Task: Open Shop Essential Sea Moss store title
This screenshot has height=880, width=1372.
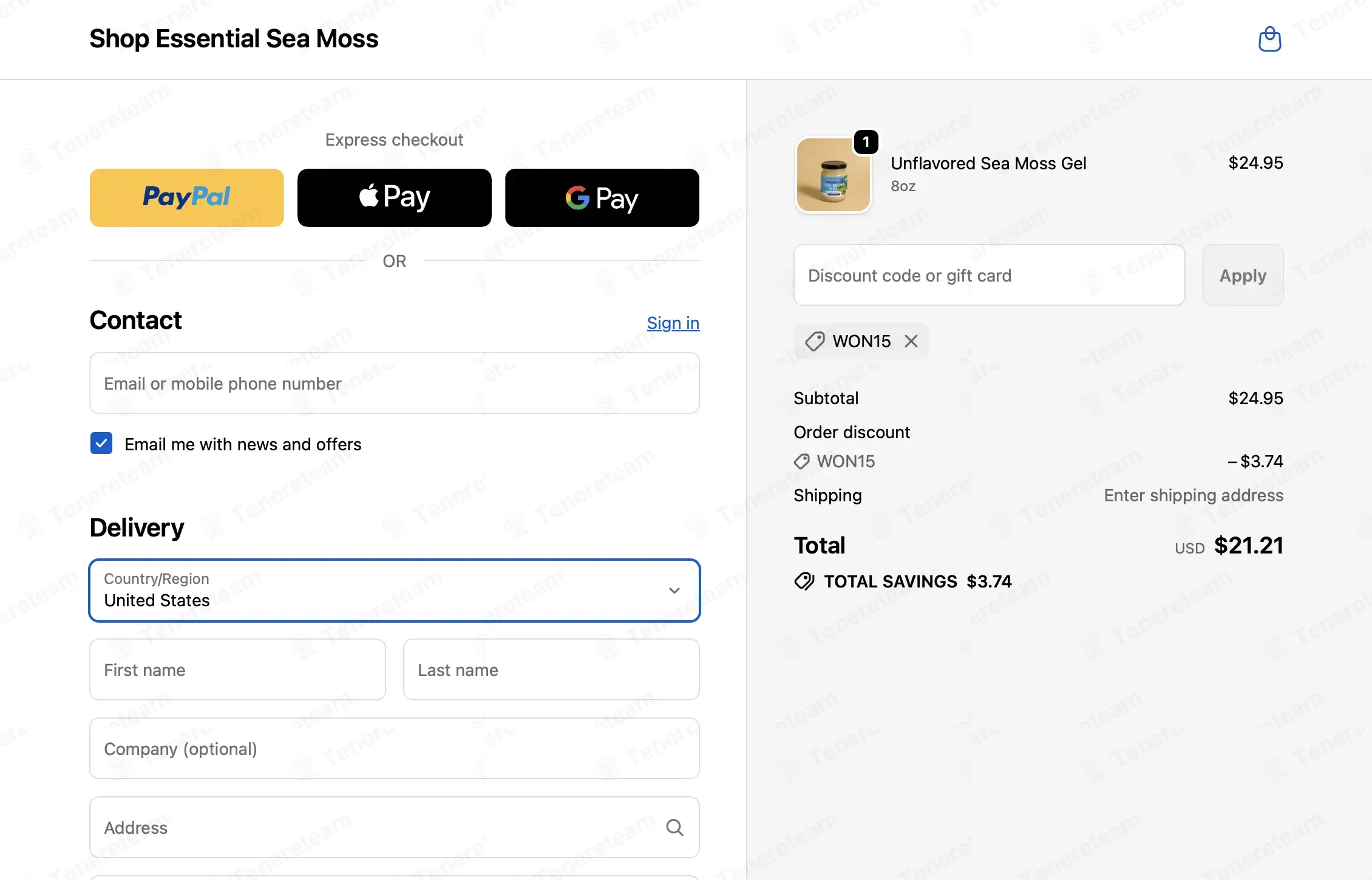Action: pos(234,39)
